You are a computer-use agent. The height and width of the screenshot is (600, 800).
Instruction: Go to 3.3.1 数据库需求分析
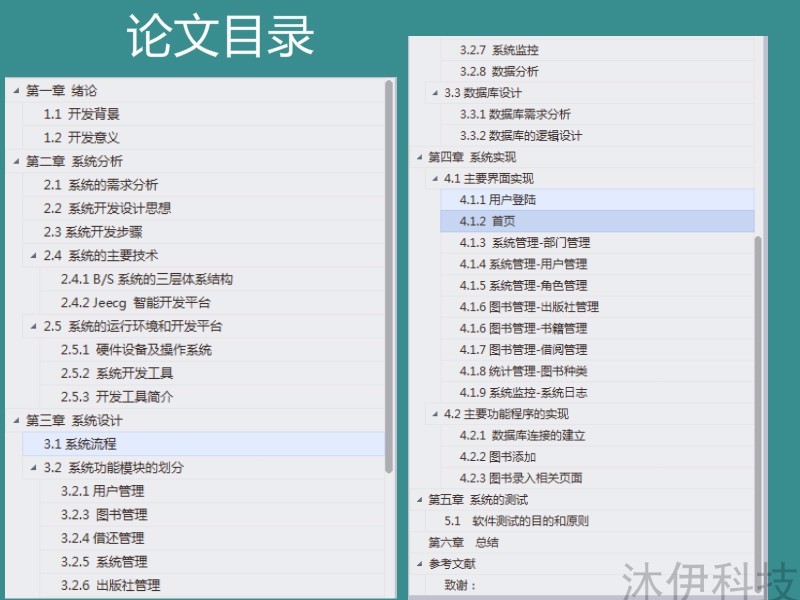click(515, 114)
